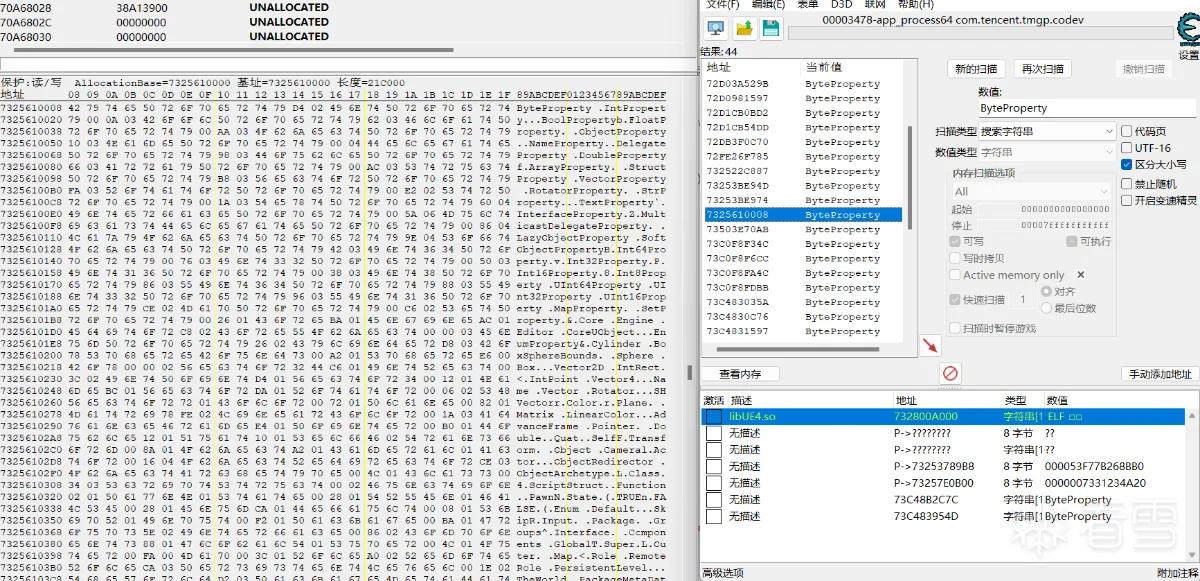Enable the UTF-16 checkbox
1200x581 pixels.
coord(1127,148)
